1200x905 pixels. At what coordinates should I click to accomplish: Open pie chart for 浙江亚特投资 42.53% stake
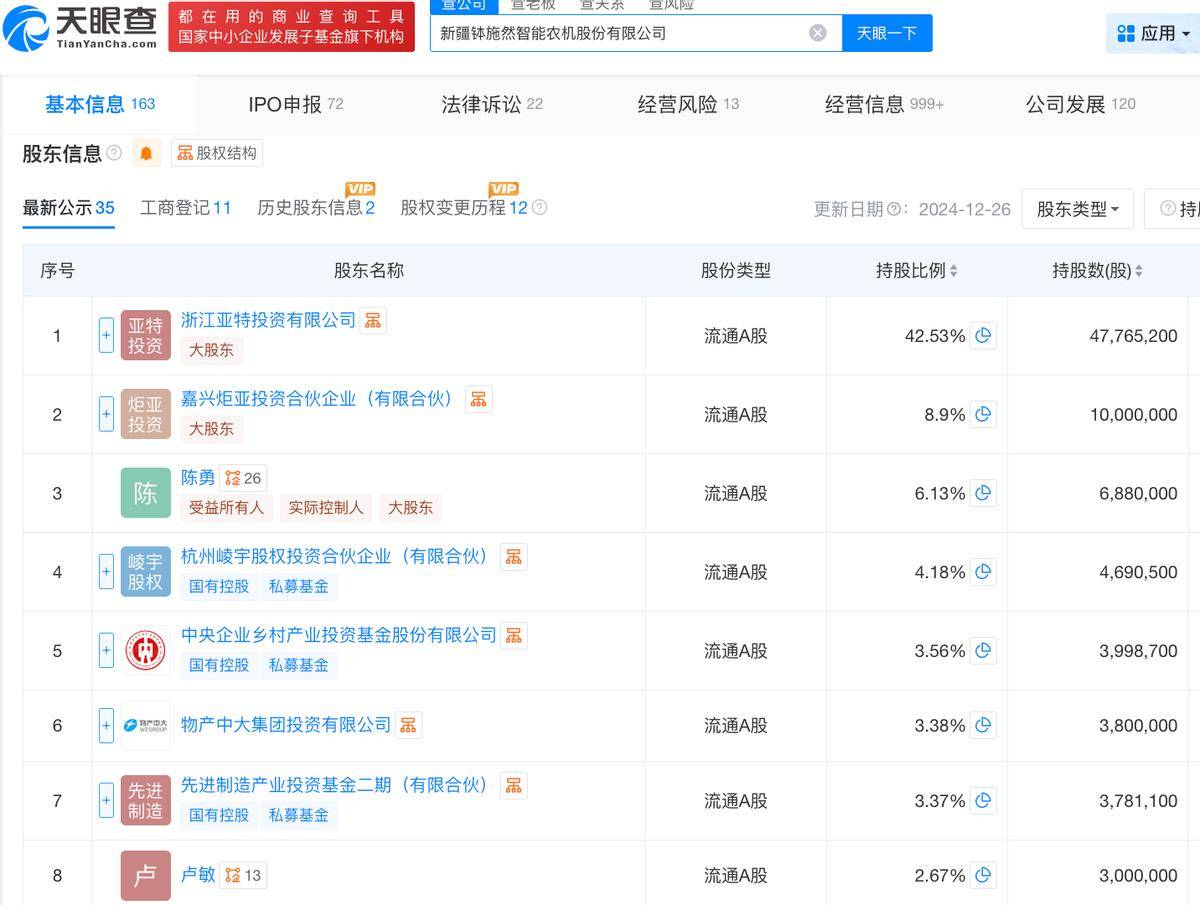pos(983,336)
